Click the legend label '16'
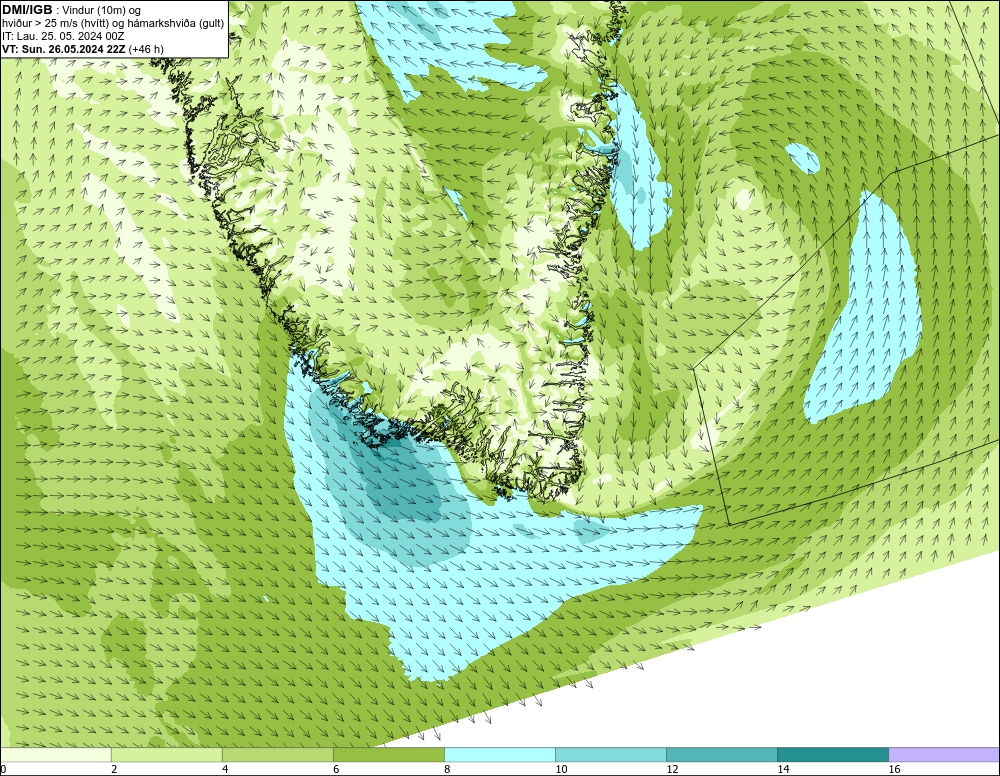Screen dimensions: 1000x776 (894, 769)
